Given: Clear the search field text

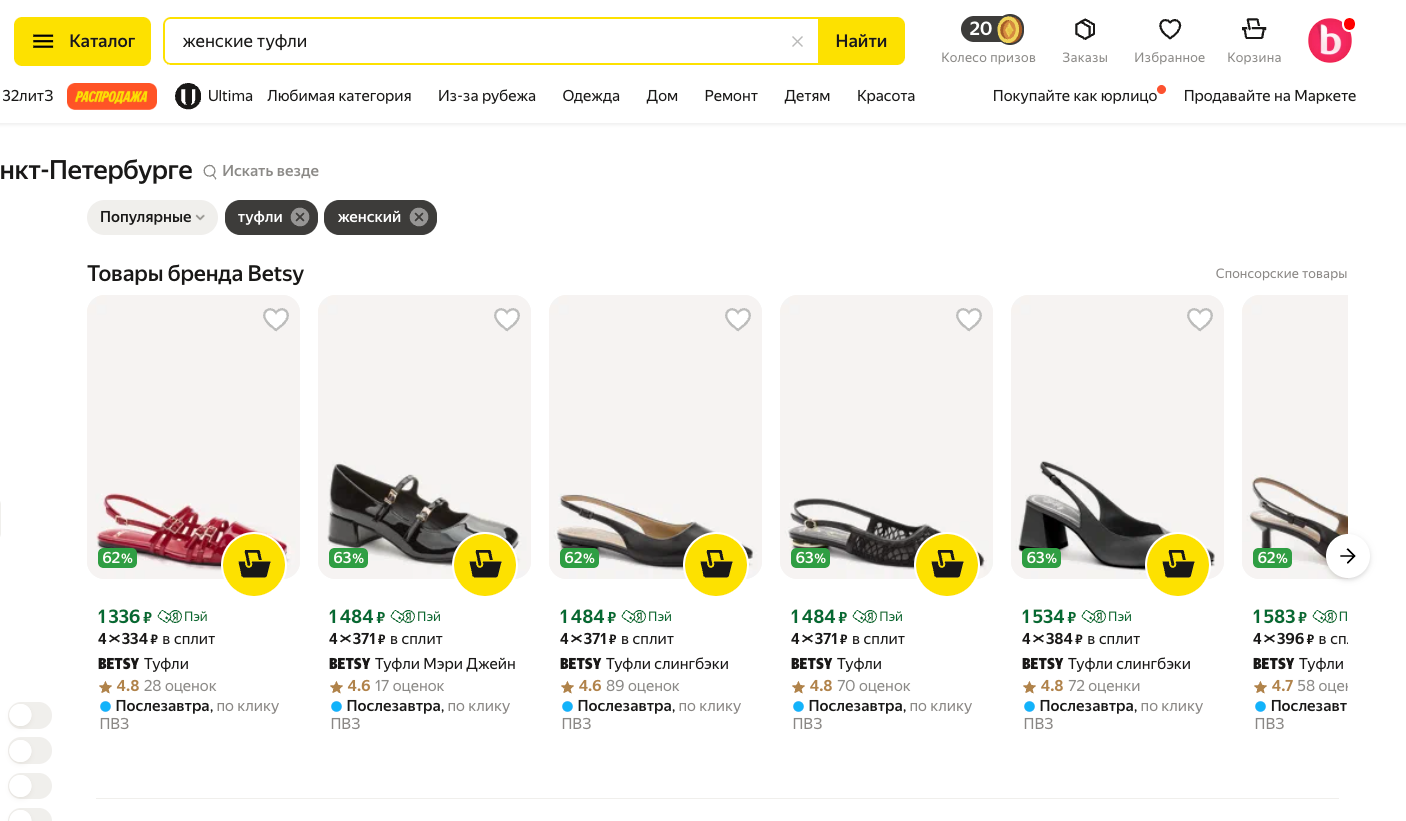Looking at the screenshot, I should pyautogui.click(x=797, y=42).
